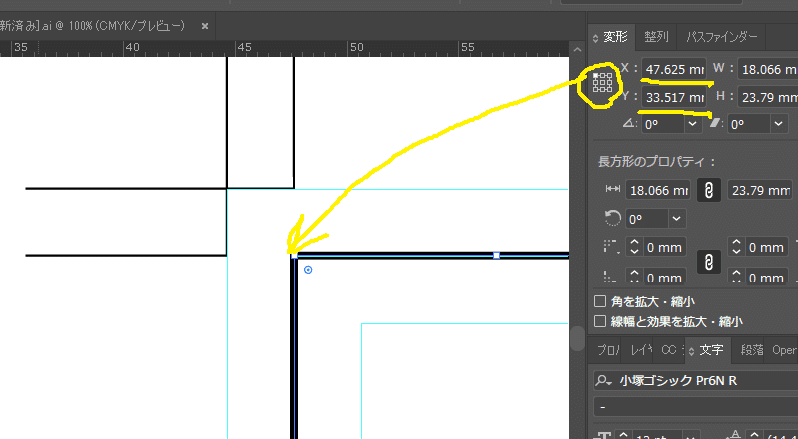
Task: Click the rectangle rotation angle icon
Action: (613, 219)
